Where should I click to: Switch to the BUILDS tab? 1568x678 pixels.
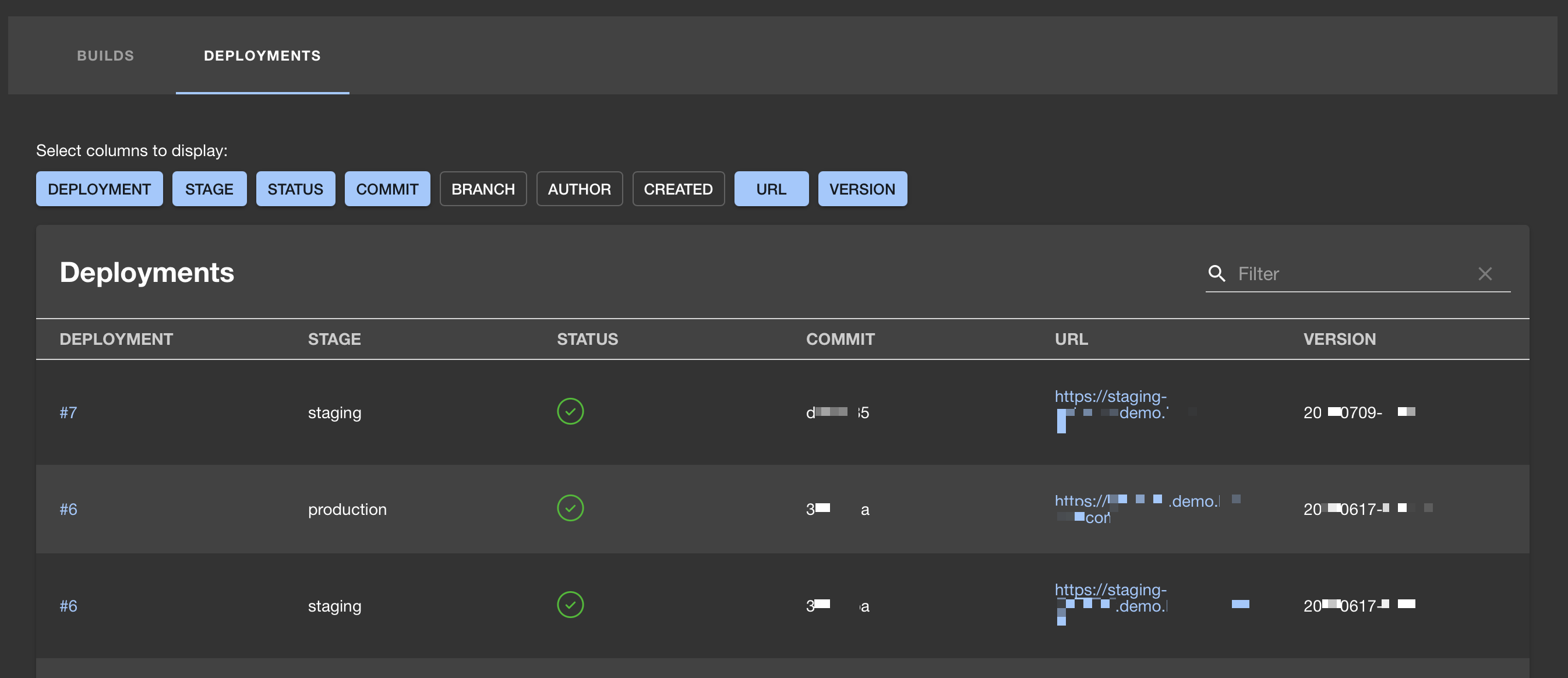point(105,55)
